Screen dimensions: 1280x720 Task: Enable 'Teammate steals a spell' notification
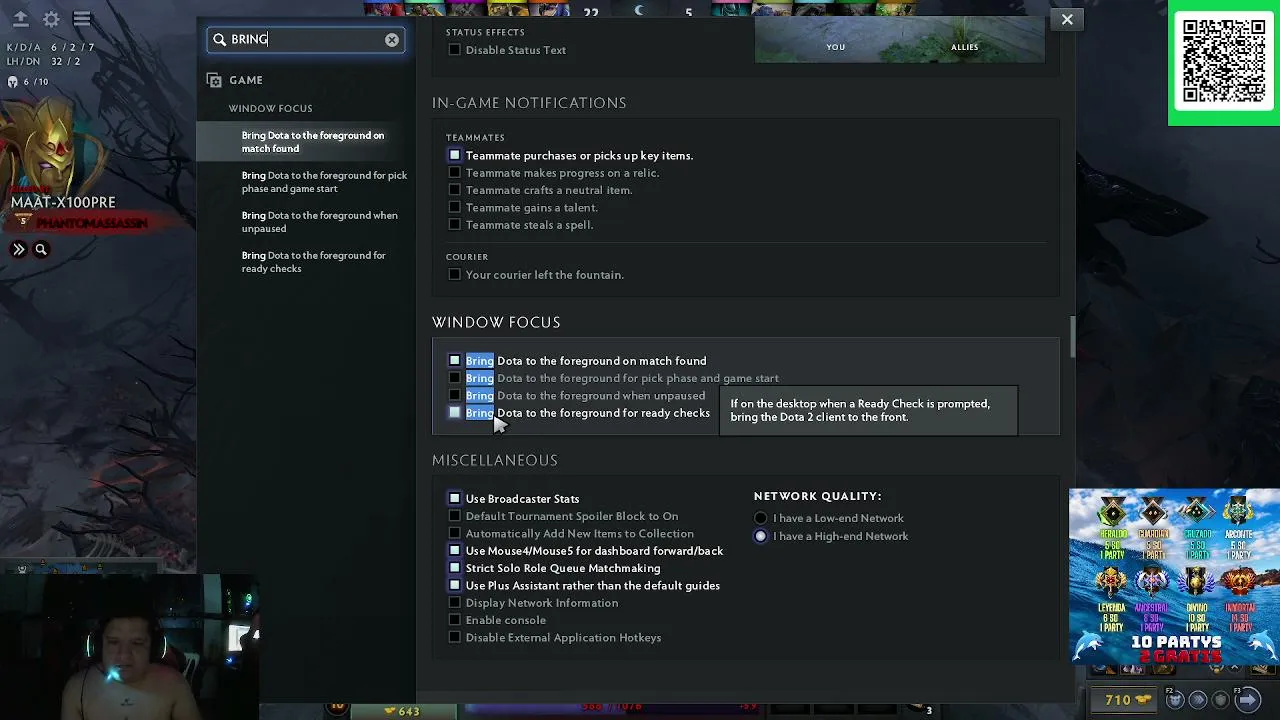455,225
